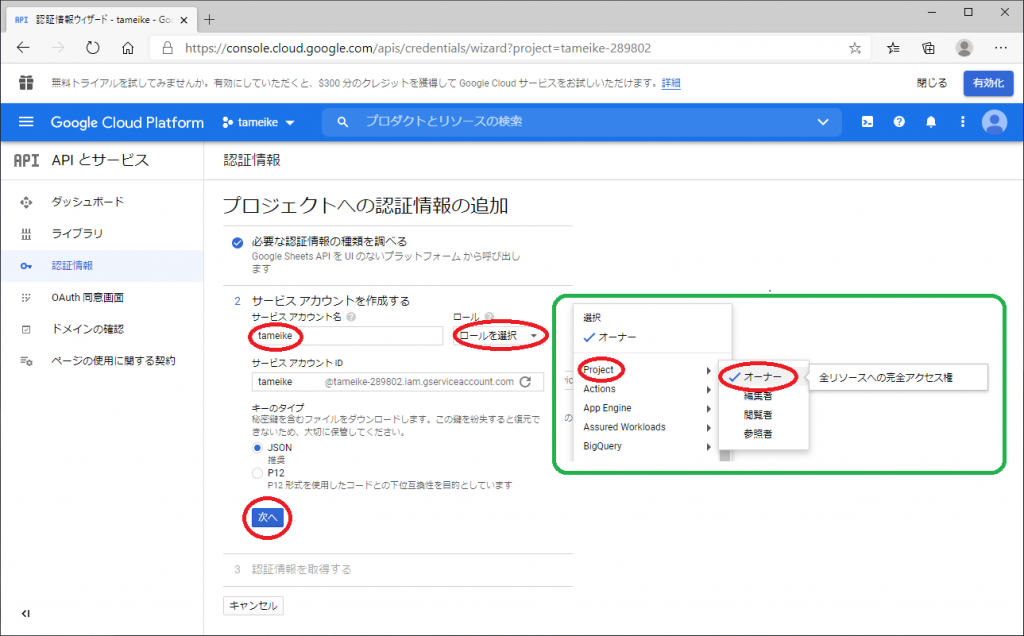
Task: Open the notifications bell icon
Action: pos(931,122)
